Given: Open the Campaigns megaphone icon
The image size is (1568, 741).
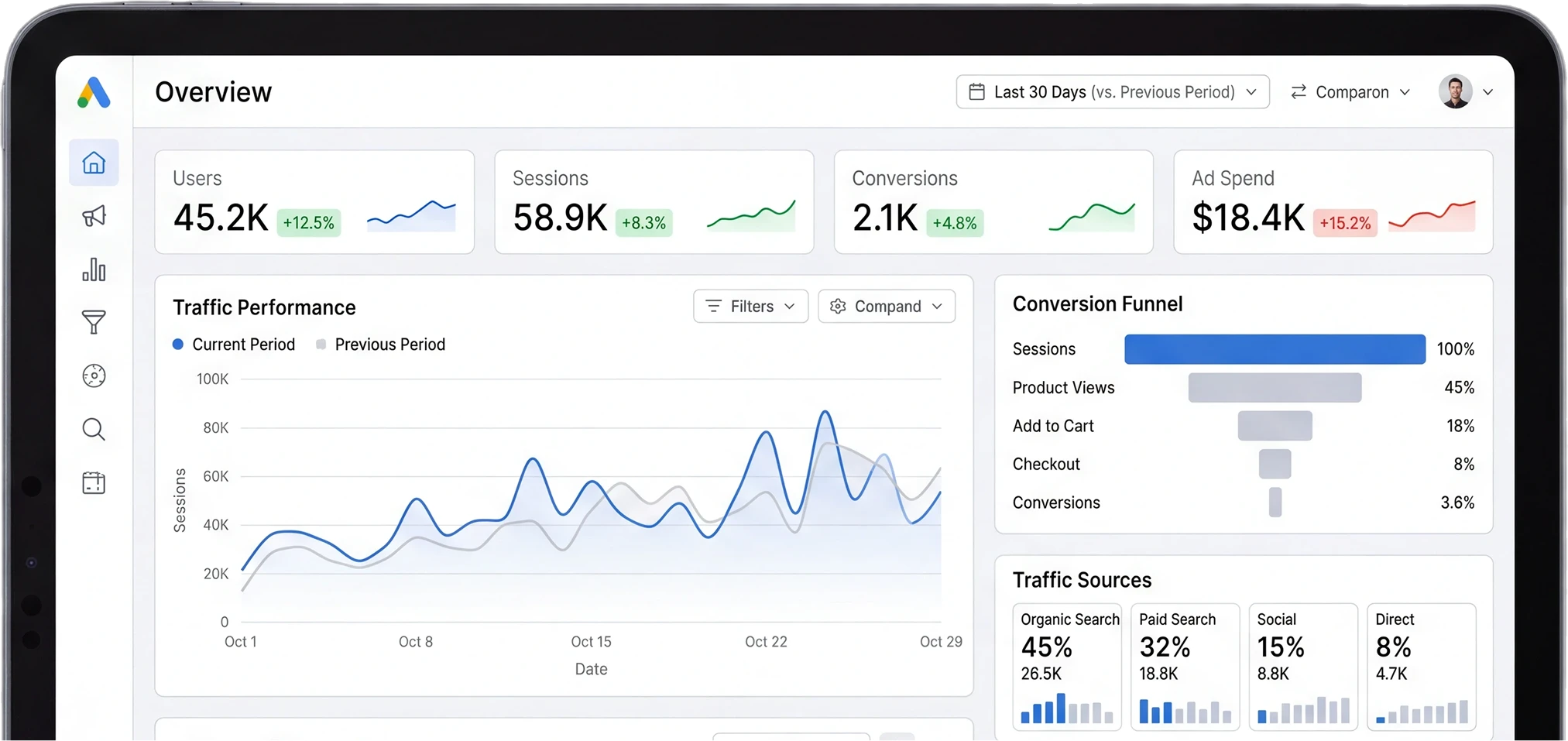Looking at the screenshot, I should [94, 216].
